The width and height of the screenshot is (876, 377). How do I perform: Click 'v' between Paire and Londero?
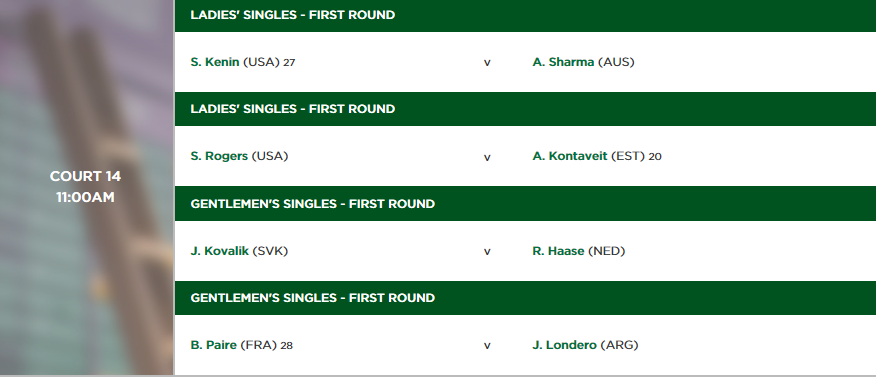point(487,346)
